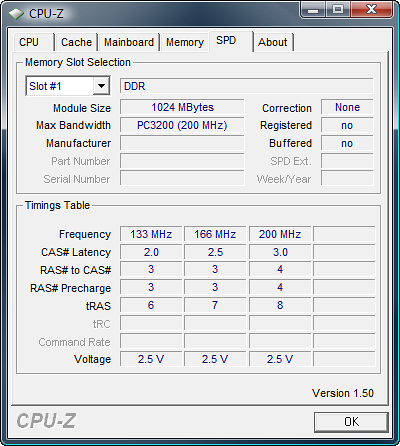Screen dimensions: 400x446
Task: Click the empty Part Number field
Action: [182, 161]
